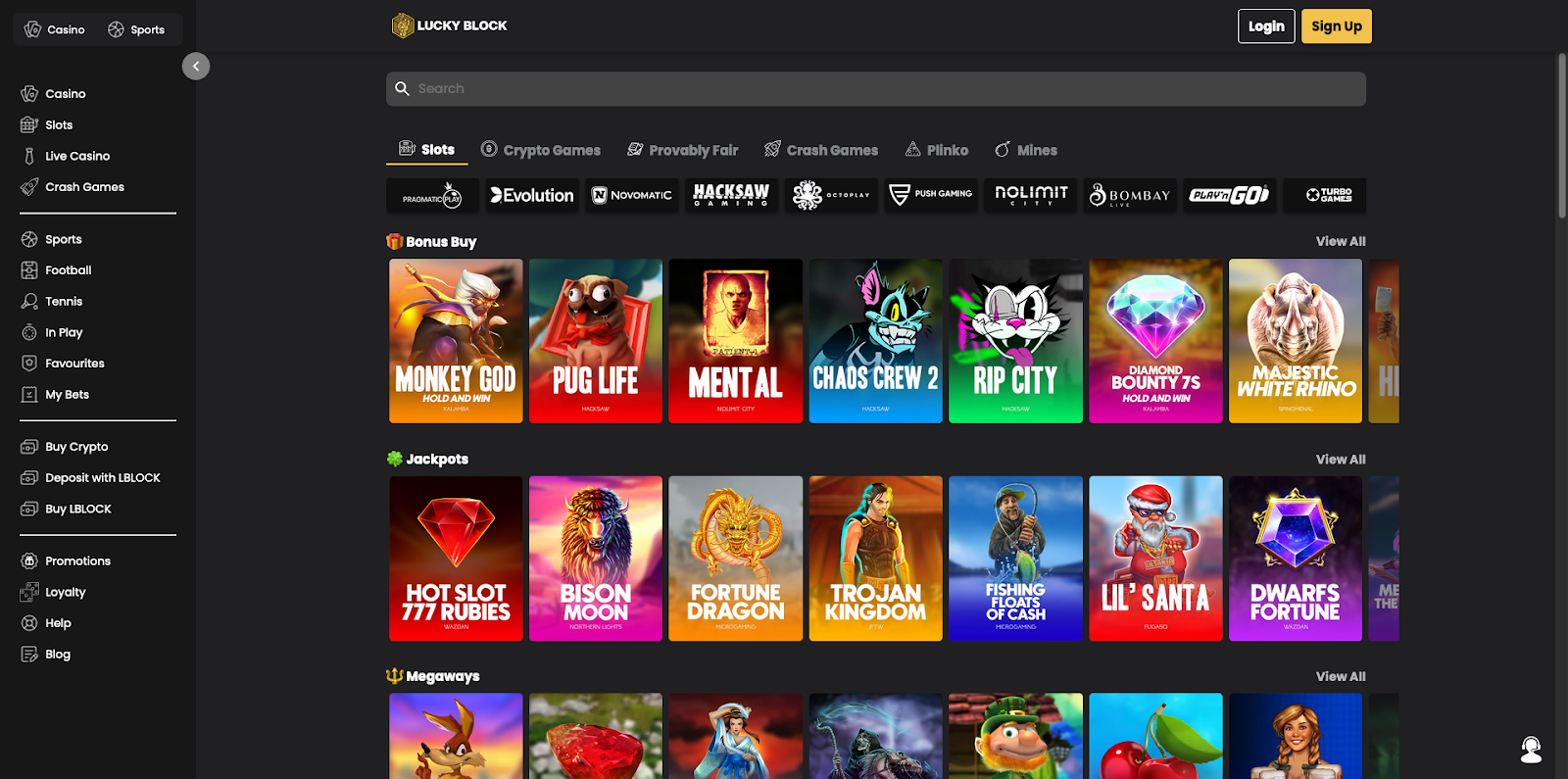Image resolution: width=1568 pixels, height=779 pixels.
Task: Open the Diamond Bounty 7s game
Action: tap(1155, 341)
